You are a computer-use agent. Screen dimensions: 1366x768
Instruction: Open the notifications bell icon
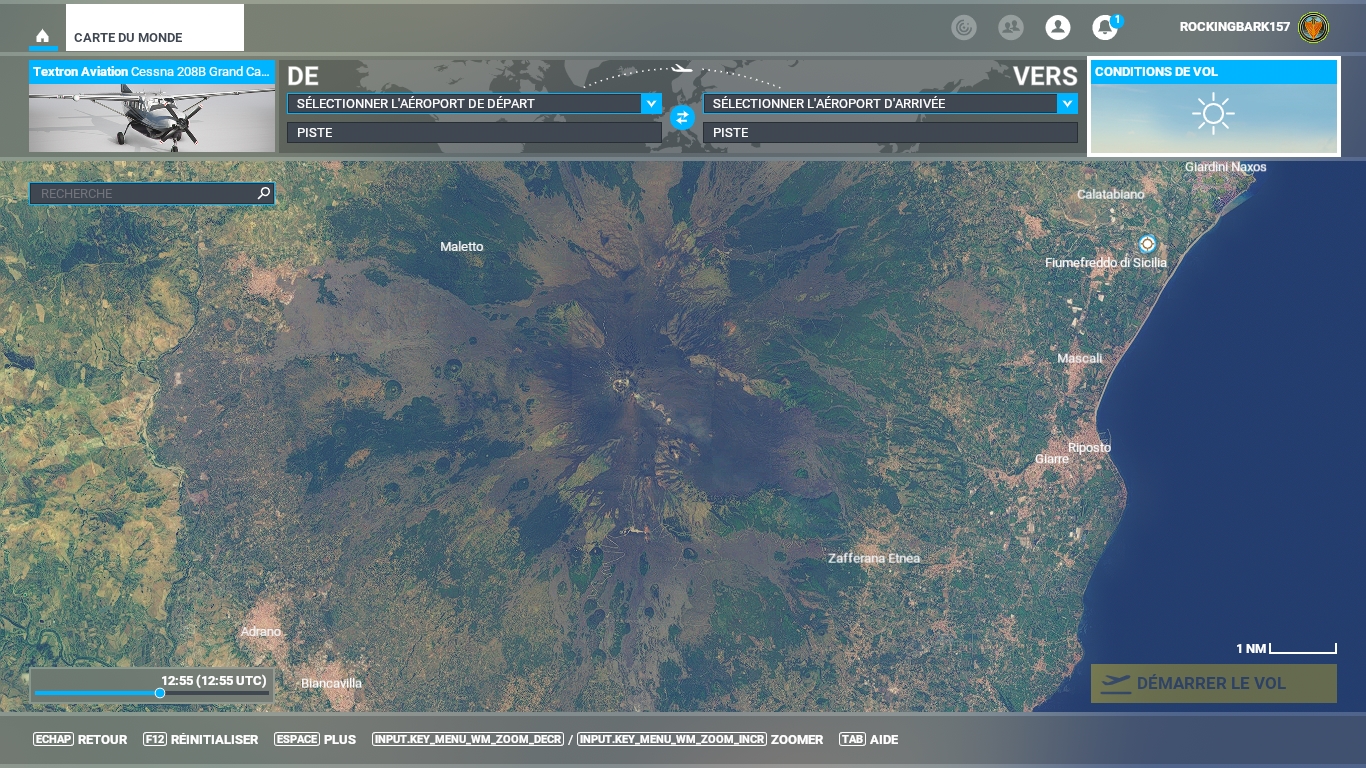(x=1105, y=28)
